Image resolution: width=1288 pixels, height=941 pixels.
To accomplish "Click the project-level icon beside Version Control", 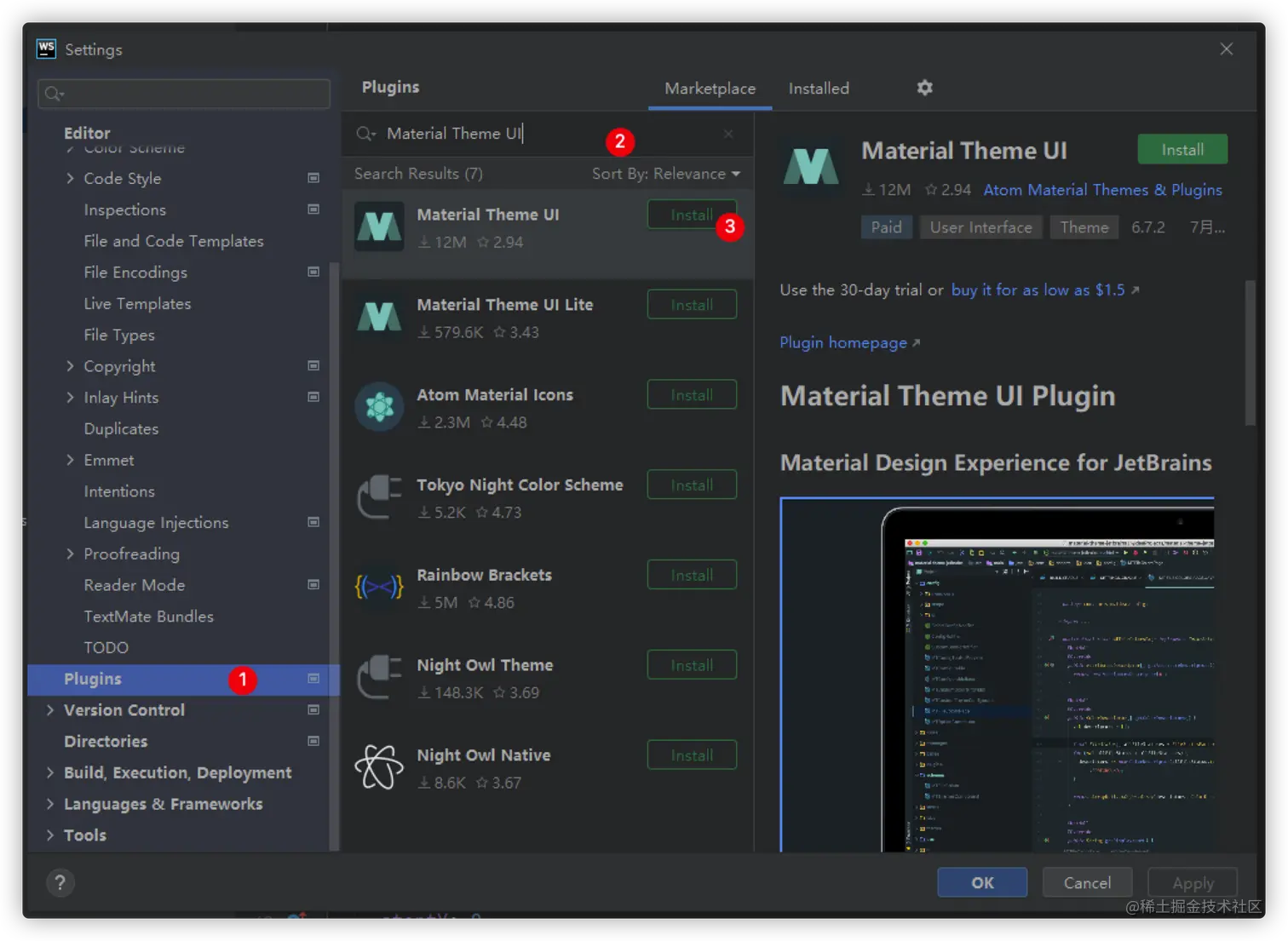I will (x=313, y=709).
